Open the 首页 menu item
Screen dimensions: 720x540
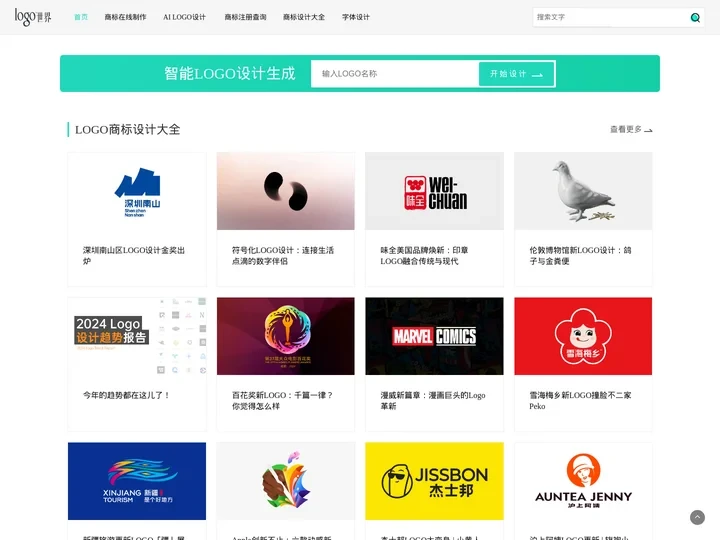pos(81,17)
